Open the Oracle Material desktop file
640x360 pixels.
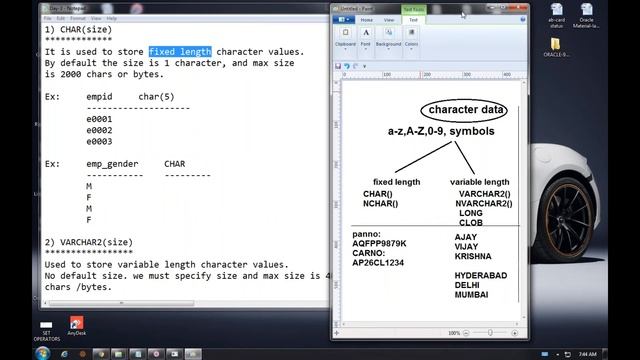[586, 16]
